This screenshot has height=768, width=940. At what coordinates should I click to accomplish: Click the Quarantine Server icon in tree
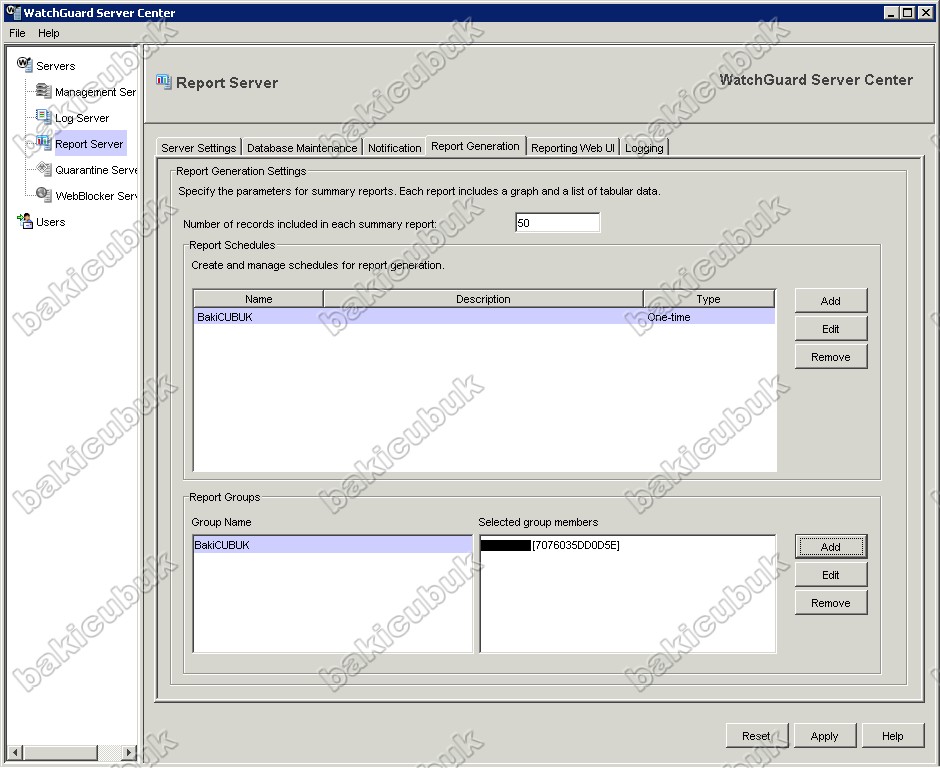pos(43,168)
